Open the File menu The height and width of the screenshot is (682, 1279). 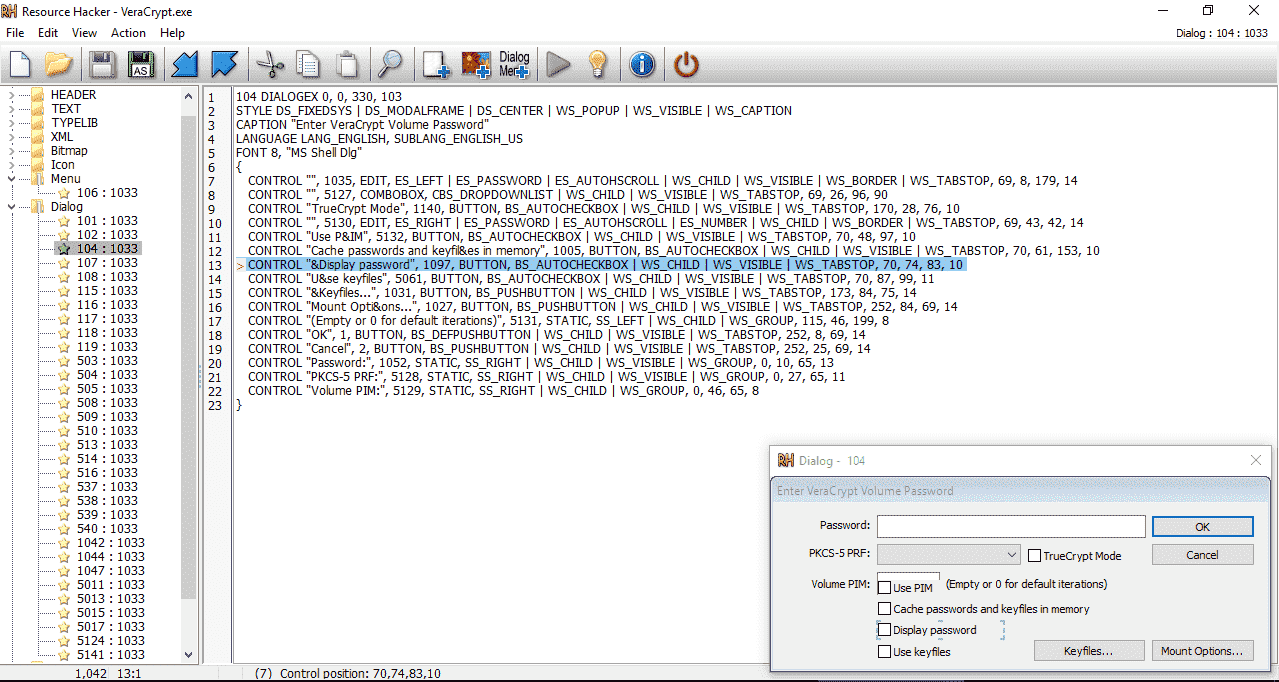click(15, 33)
